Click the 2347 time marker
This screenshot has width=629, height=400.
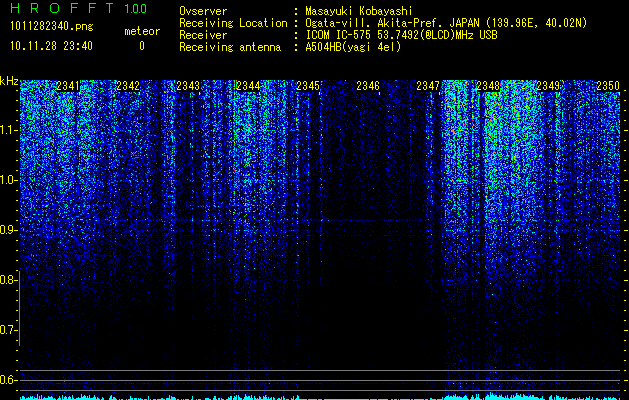pyautogui.click(x=428, y=86)
